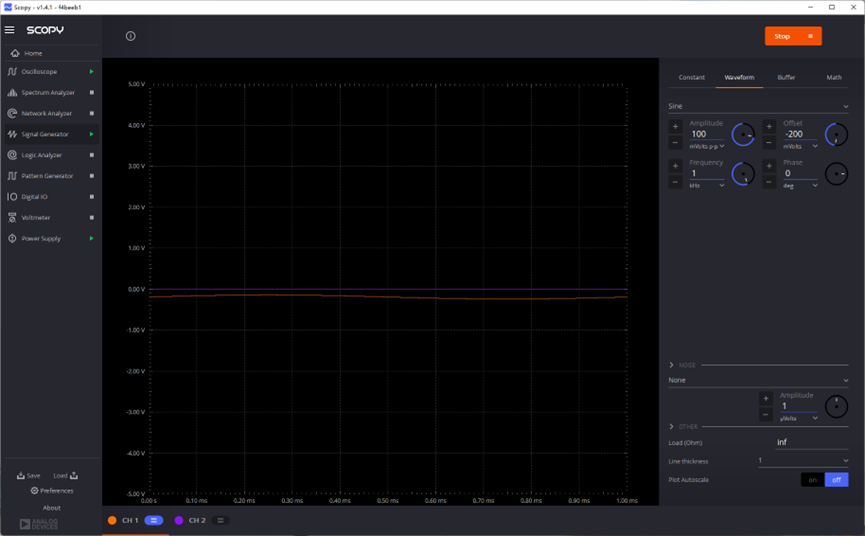Increase Phase with the plus button

point(769,165)
